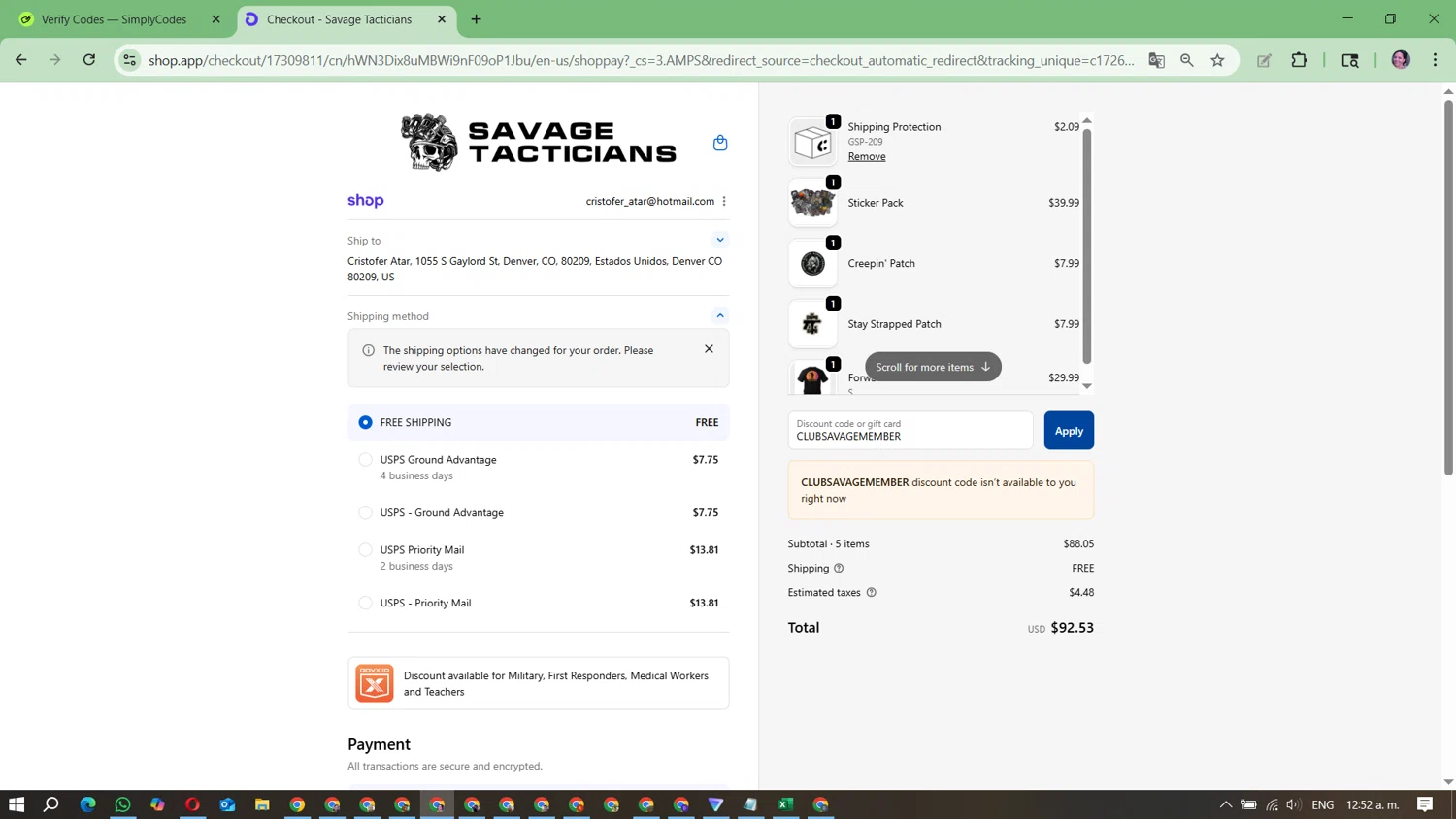Click Scroll for more items pill

pyautogui.click(x=933, y=367)
